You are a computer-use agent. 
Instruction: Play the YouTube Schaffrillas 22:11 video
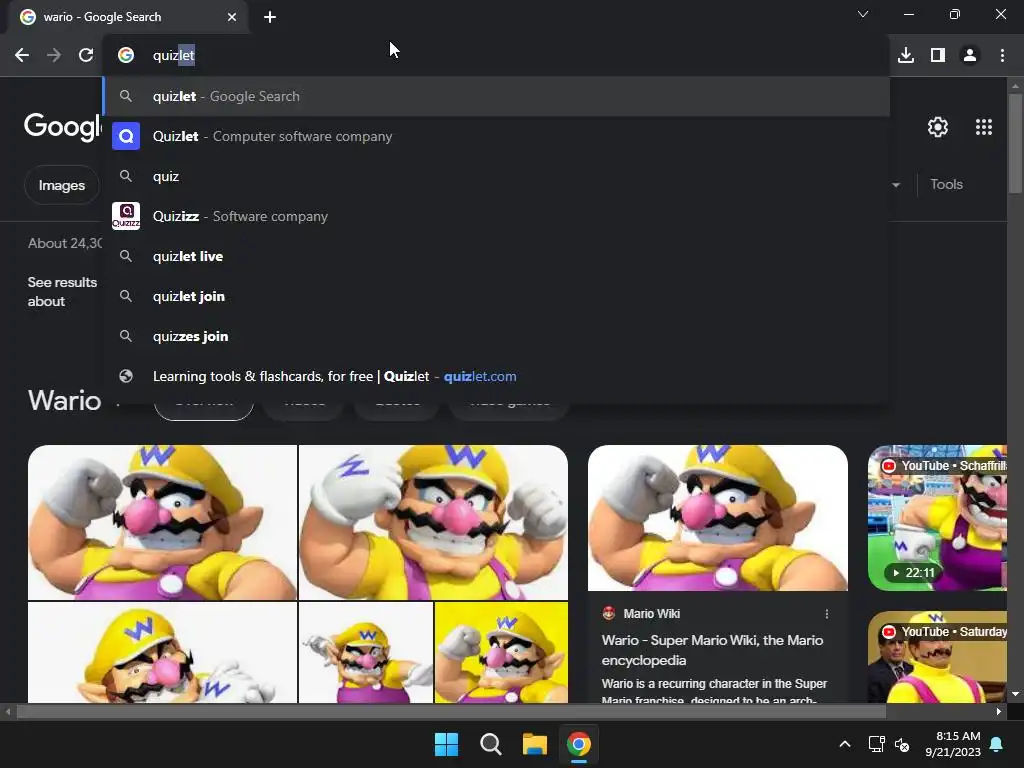click(x=937, y=518)
